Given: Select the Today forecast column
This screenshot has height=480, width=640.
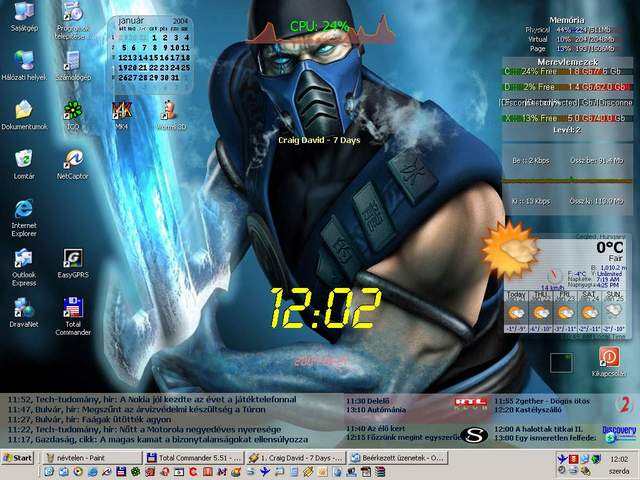Looking at the screenshot, I should [516, 311].
